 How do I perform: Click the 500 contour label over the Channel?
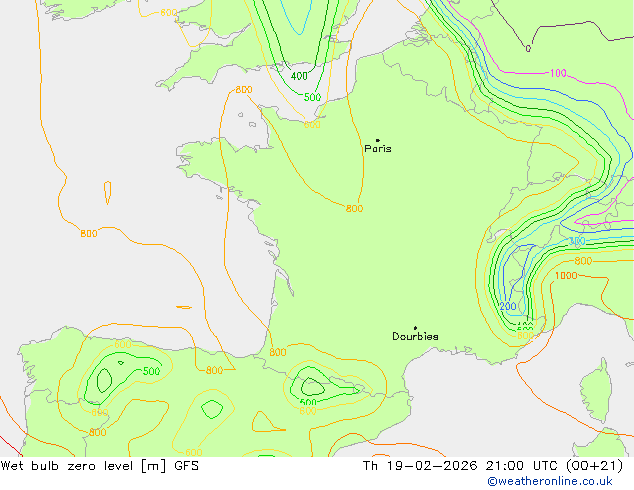click(312, 97)
